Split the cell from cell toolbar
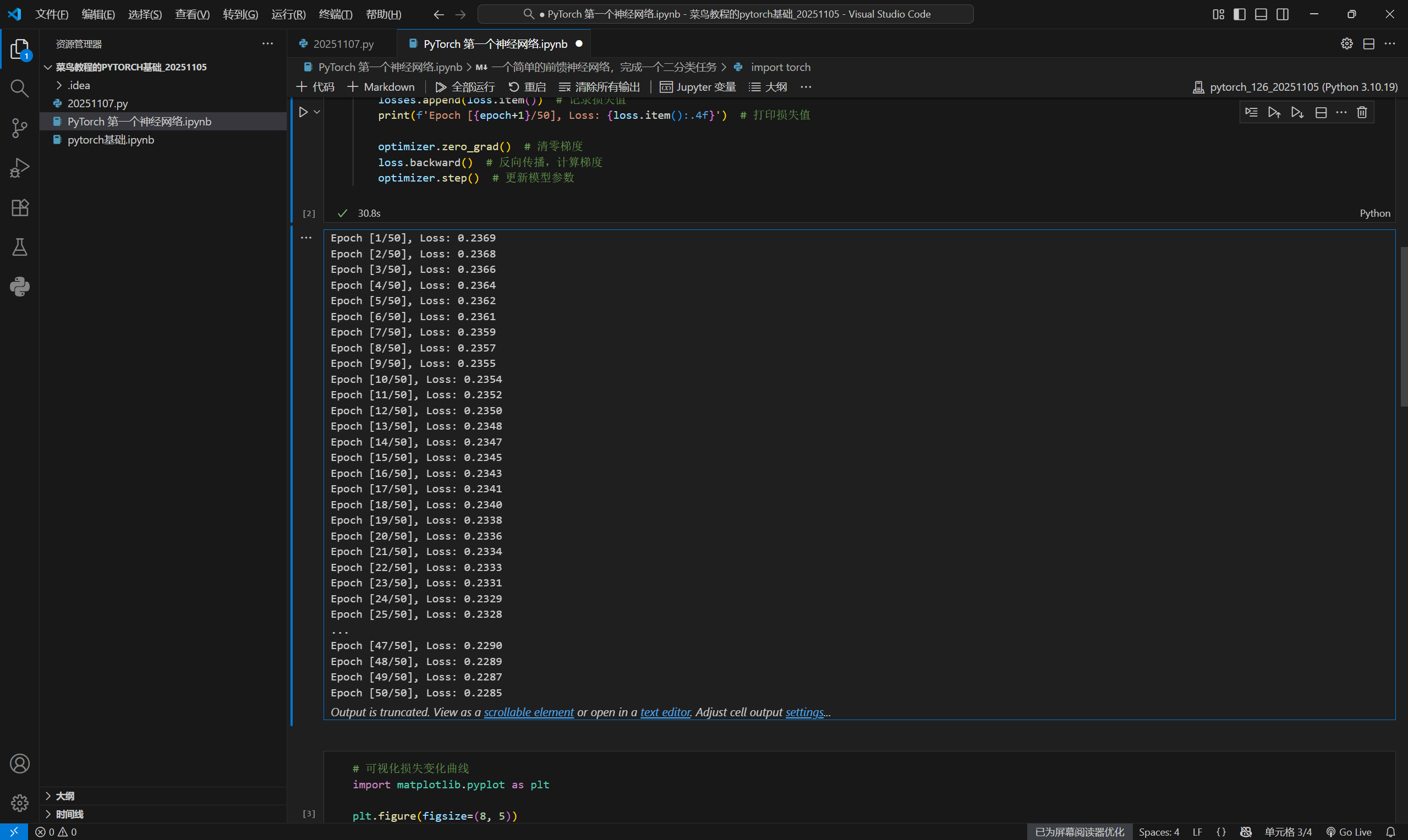Screen dimensions: 1408x840 click(x=1321, y=112)
